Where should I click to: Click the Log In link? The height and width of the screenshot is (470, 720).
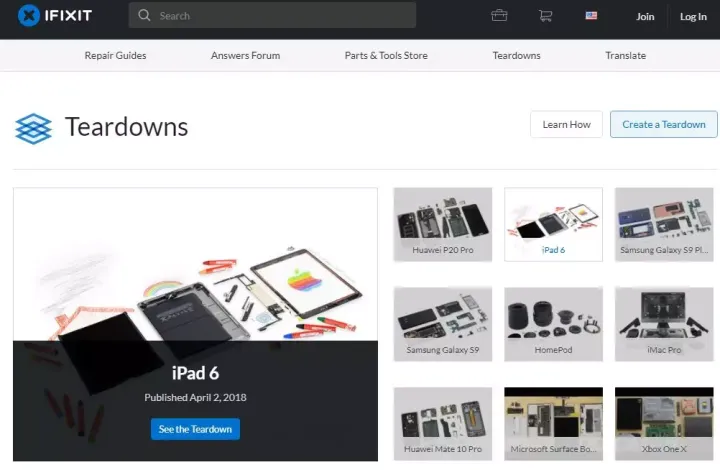click(693, 16)
